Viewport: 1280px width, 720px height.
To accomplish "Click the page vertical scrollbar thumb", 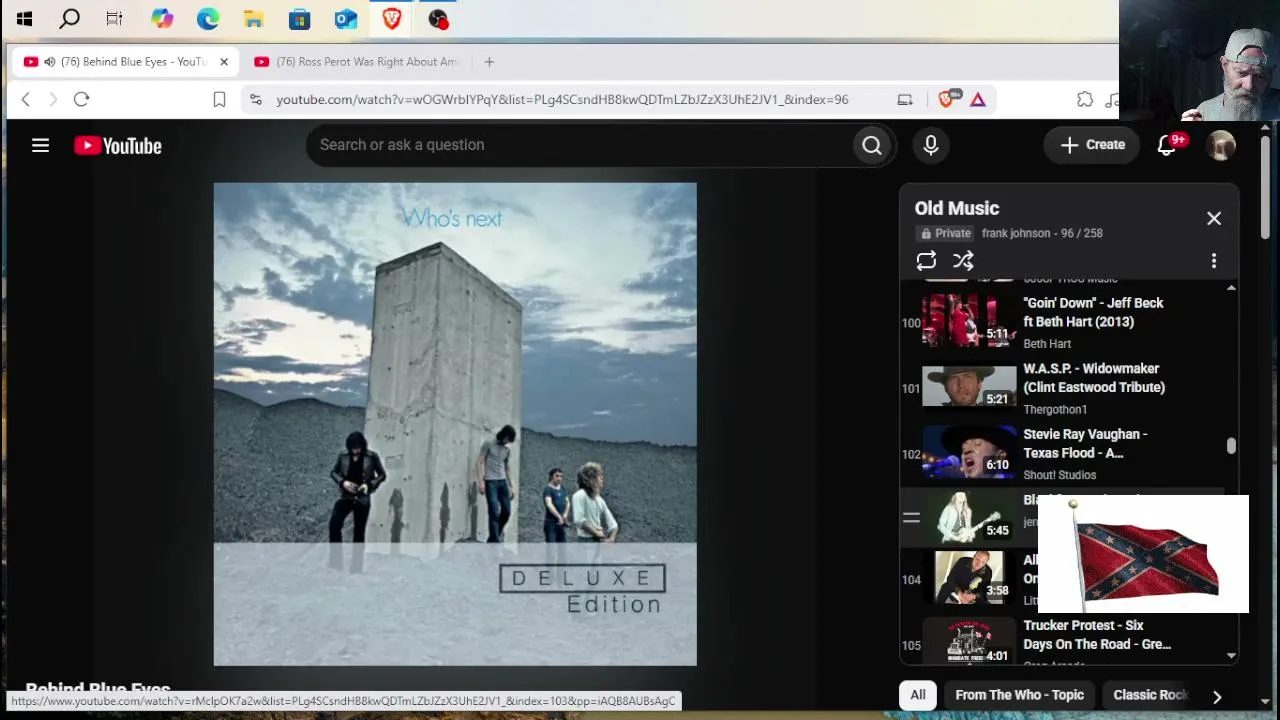I will pyautogui.click(x=1265, y=188).
